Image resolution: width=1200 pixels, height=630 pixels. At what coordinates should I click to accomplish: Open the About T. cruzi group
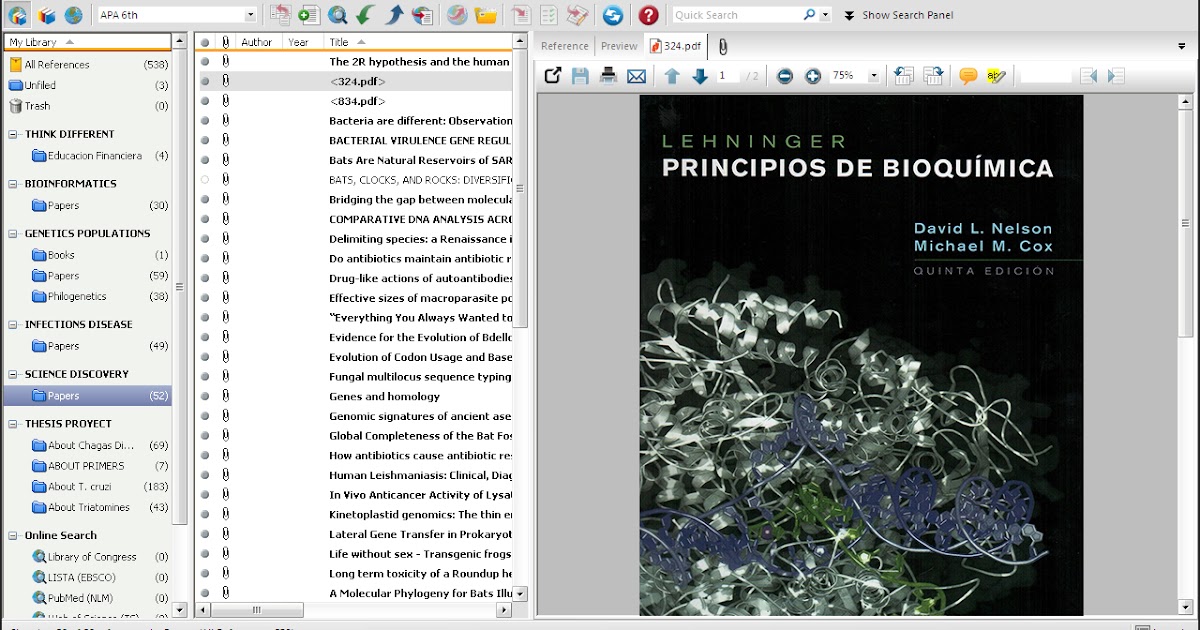click(x=81, y=487)
